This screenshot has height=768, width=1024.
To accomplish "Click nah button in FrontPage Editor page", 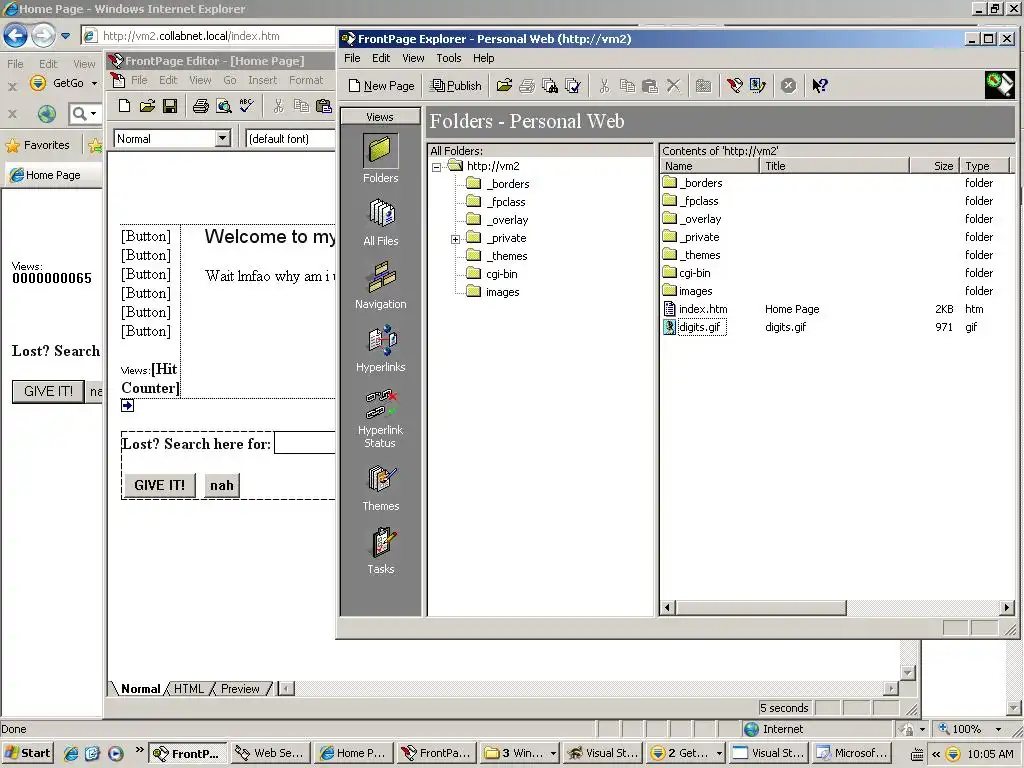I will click(x=221, y=485).
